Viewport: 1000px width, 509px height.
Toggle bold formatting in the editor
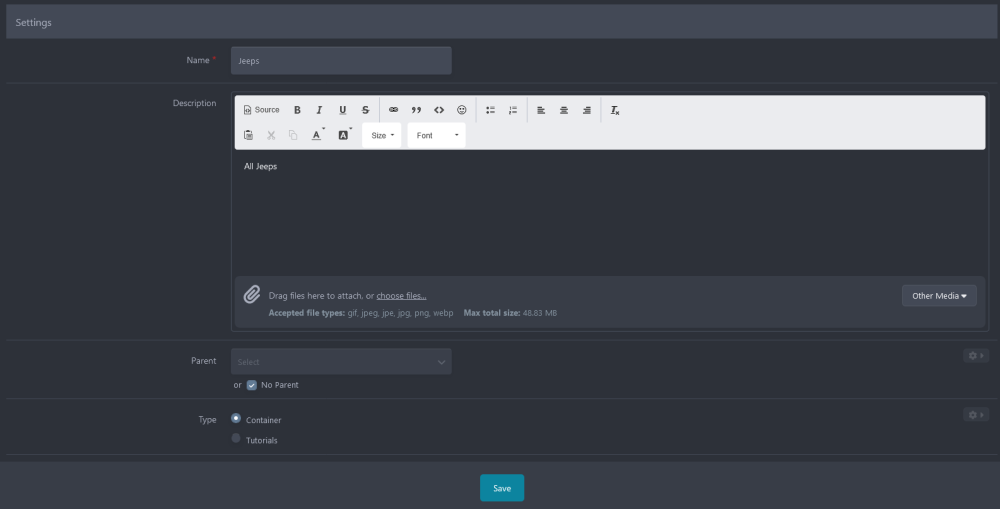297,110
